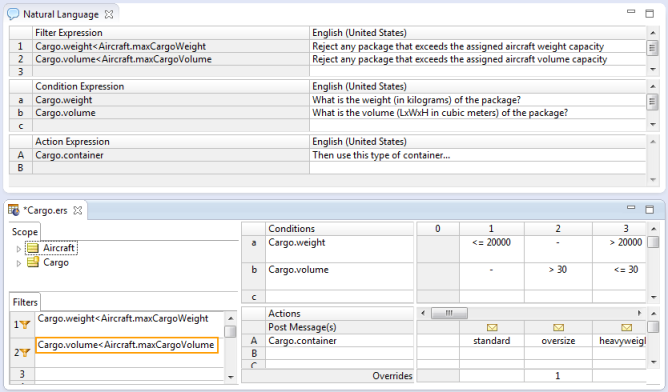Close the Cargo.ers editor tab

(x=78, y=210)
